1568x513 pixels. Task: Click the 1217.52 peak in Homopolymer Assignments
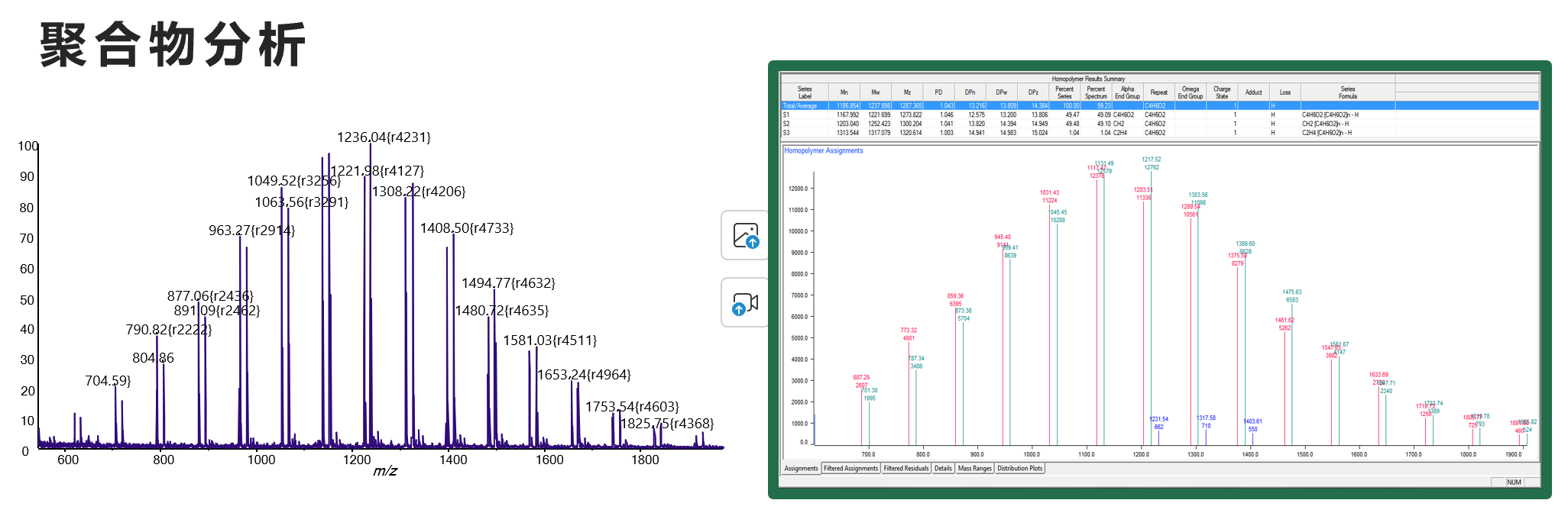click(x=1152, y=160)
